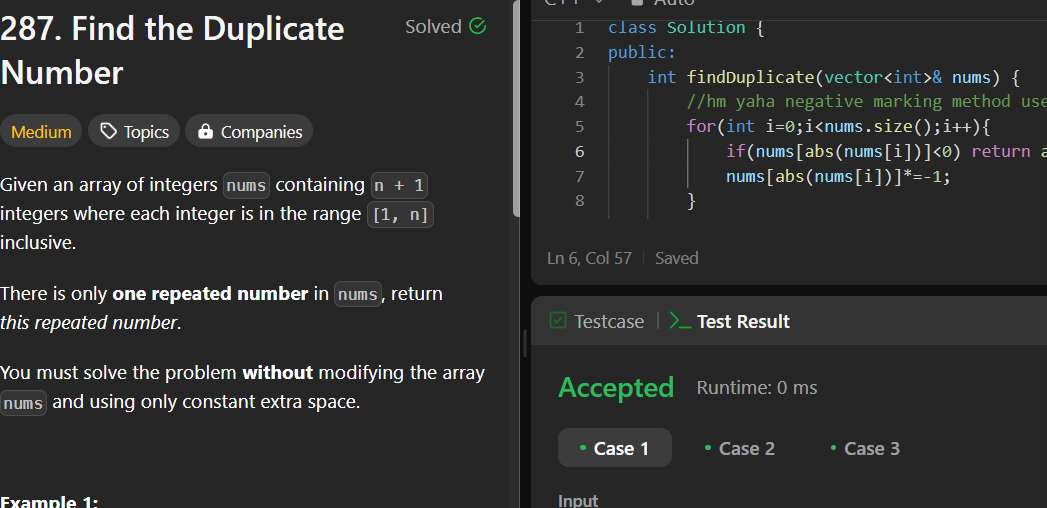Click the Runtime: 0 ms text
The width and height of the screenshot is (1047, 508).
point(757,388)
